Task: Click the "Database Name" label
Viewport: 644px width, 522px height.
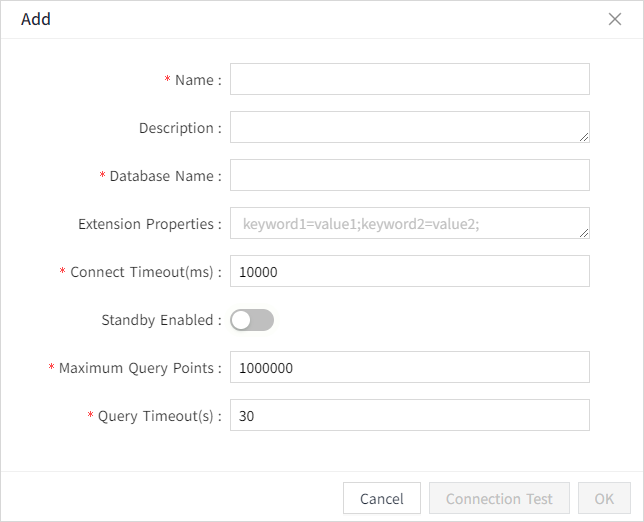Action: (160, 176)
